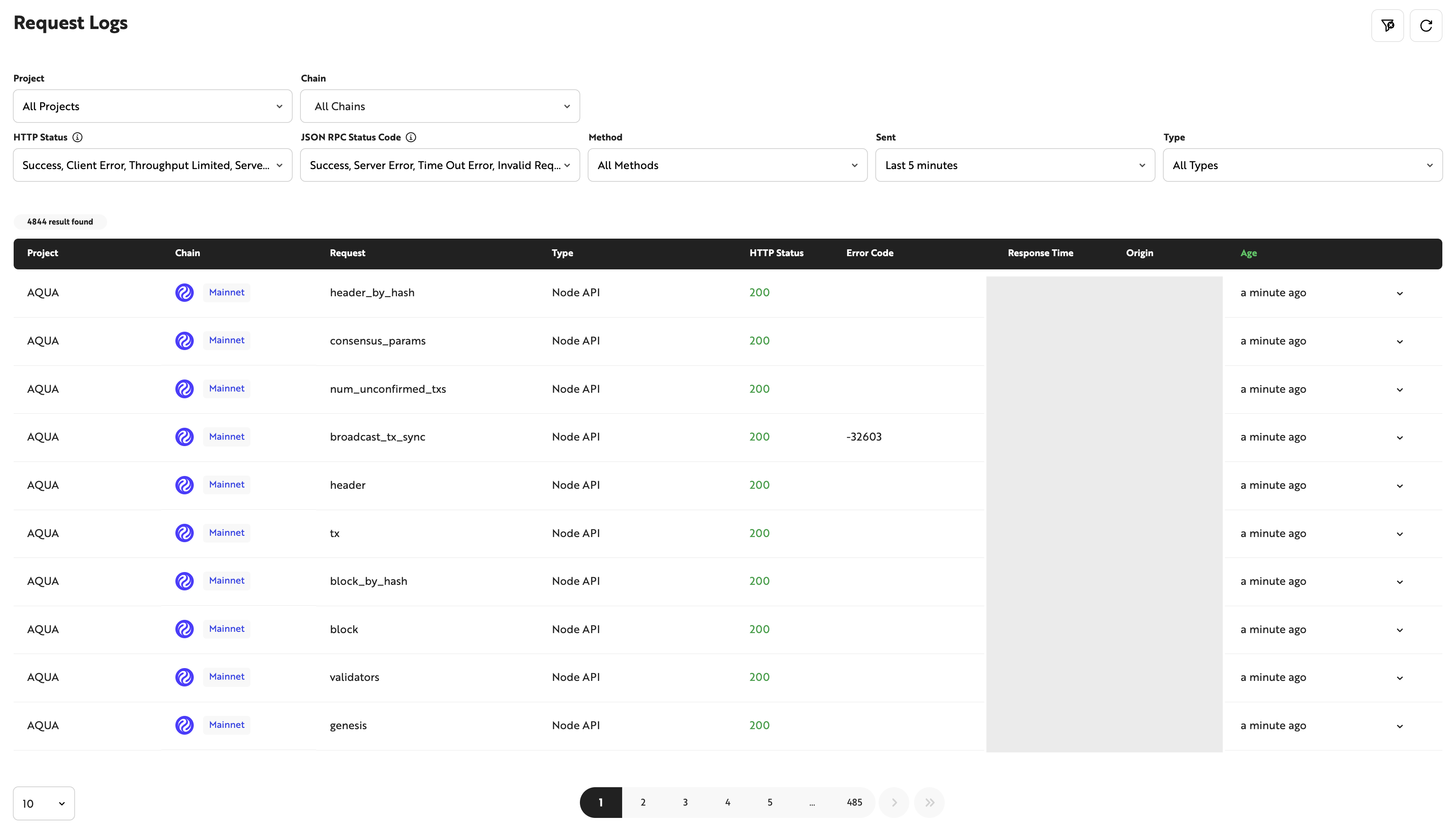Click chain logo in broadcast_tx_sync row
The width and height of the screenshot is (1456, 835).
[184, 437]
